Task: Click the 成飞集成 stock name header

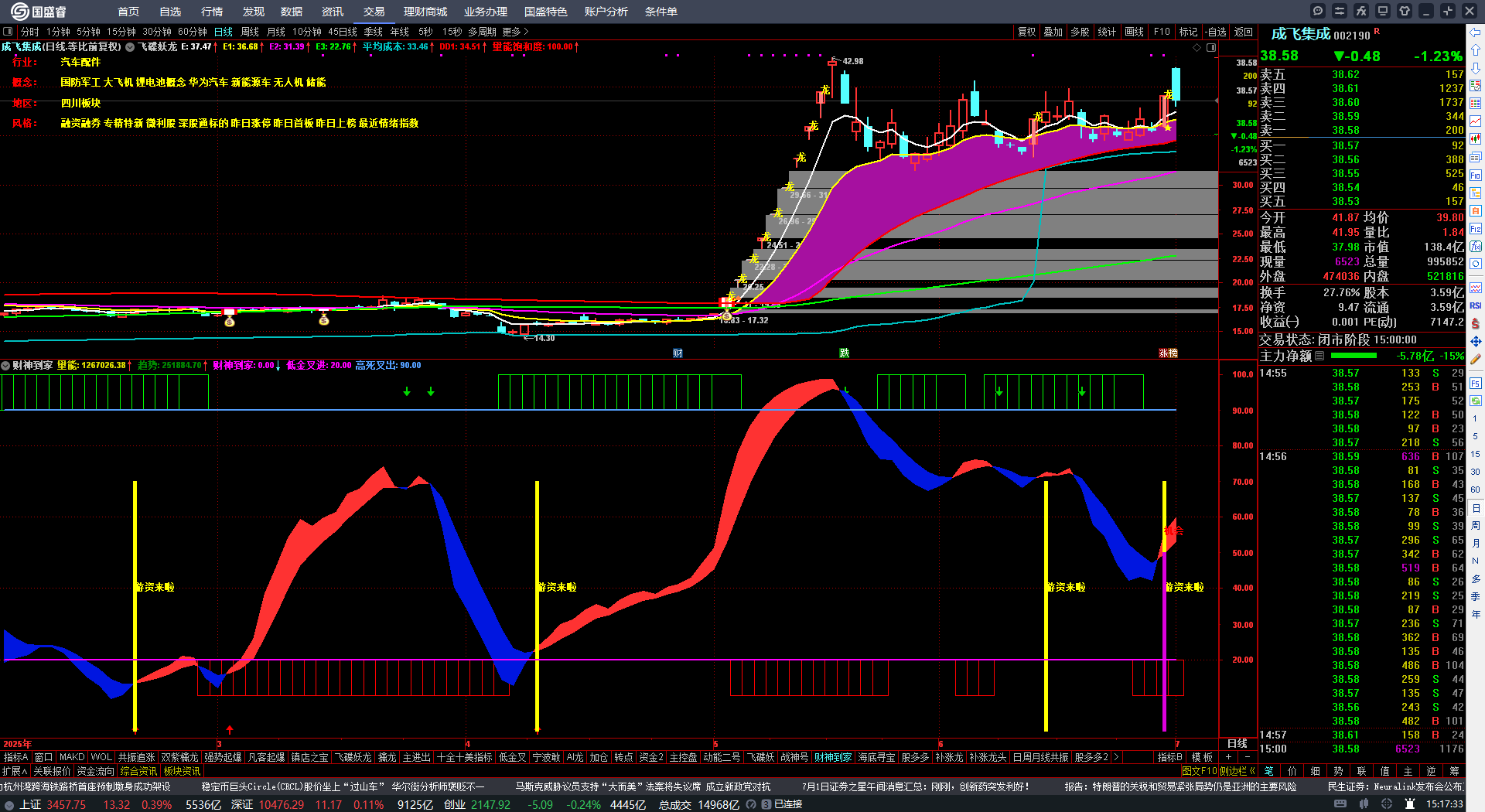Action: pyautogui.click(x=1301, y=34)
